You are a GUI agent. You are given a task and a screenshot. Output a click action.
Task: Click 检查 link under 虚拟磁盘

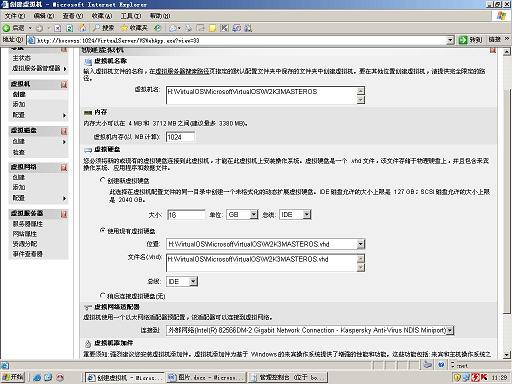point(19,152)
